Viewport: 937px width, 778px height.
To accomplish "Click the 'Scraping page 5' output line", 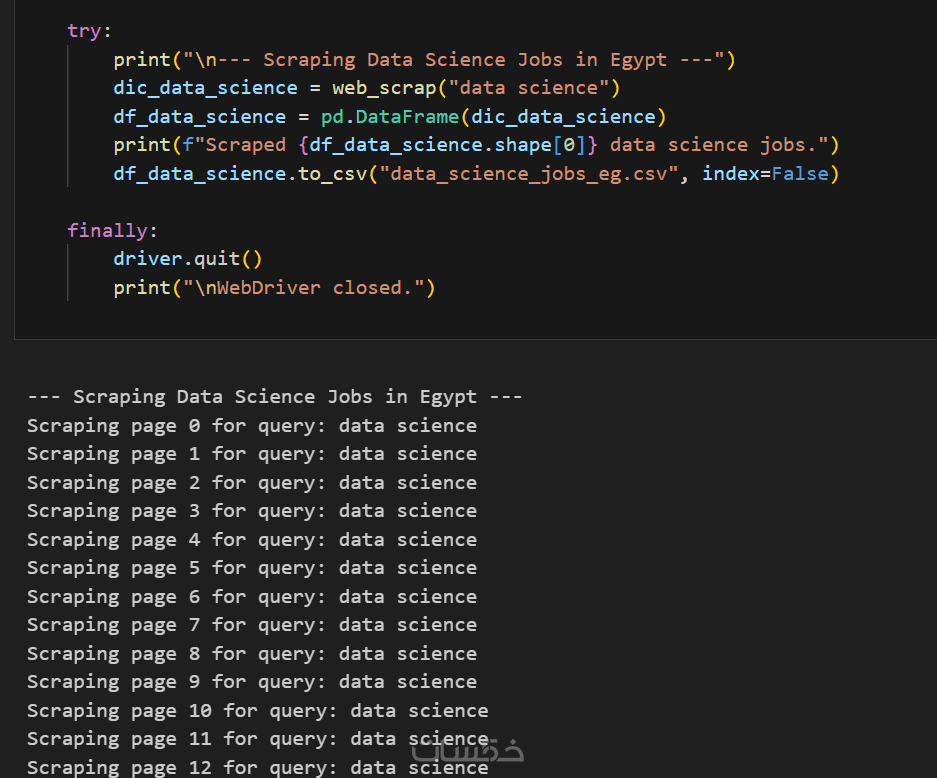I will coord(252,568).
